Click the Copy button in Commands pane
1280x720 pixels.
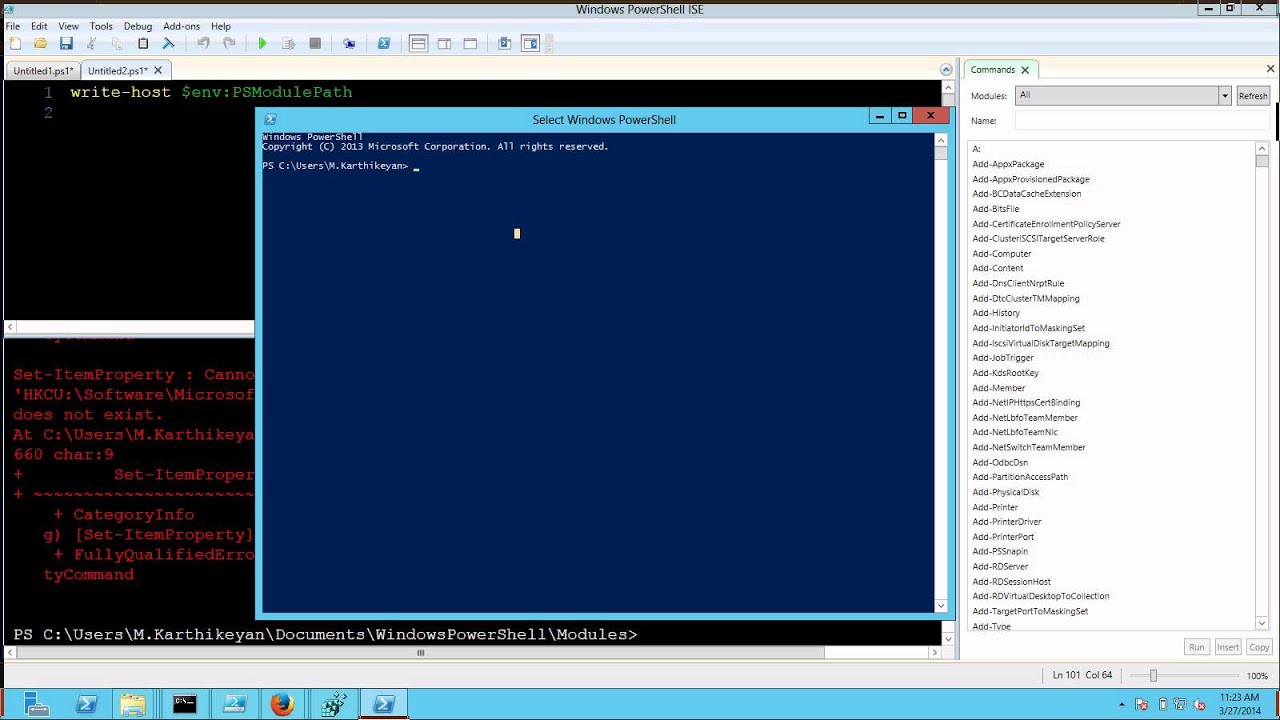tap(1259, 647)
